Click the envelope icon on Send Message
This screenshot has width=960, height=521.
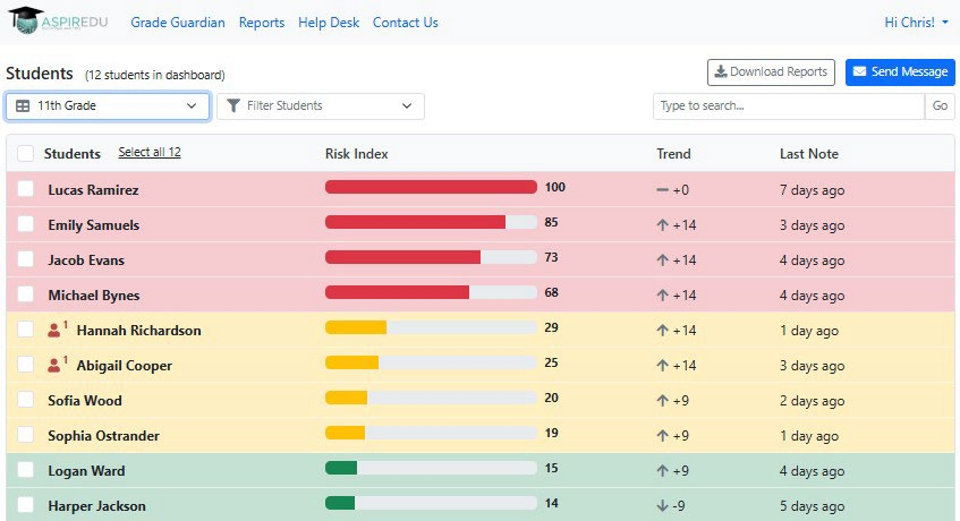tap(860, 72)
